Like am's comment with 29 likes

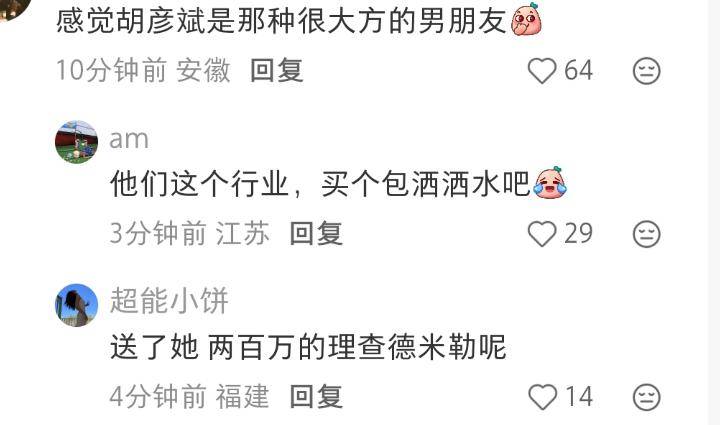(x=542, y=234)
